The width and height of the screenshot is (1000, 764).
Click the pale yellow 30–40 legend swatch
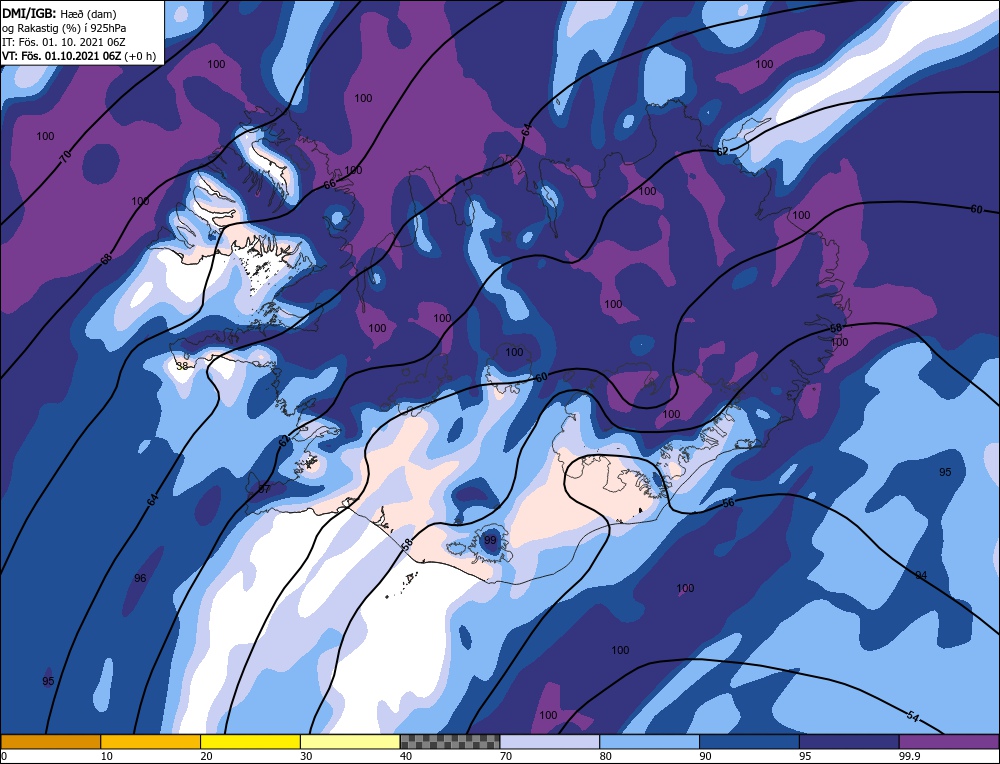(350, 741)
